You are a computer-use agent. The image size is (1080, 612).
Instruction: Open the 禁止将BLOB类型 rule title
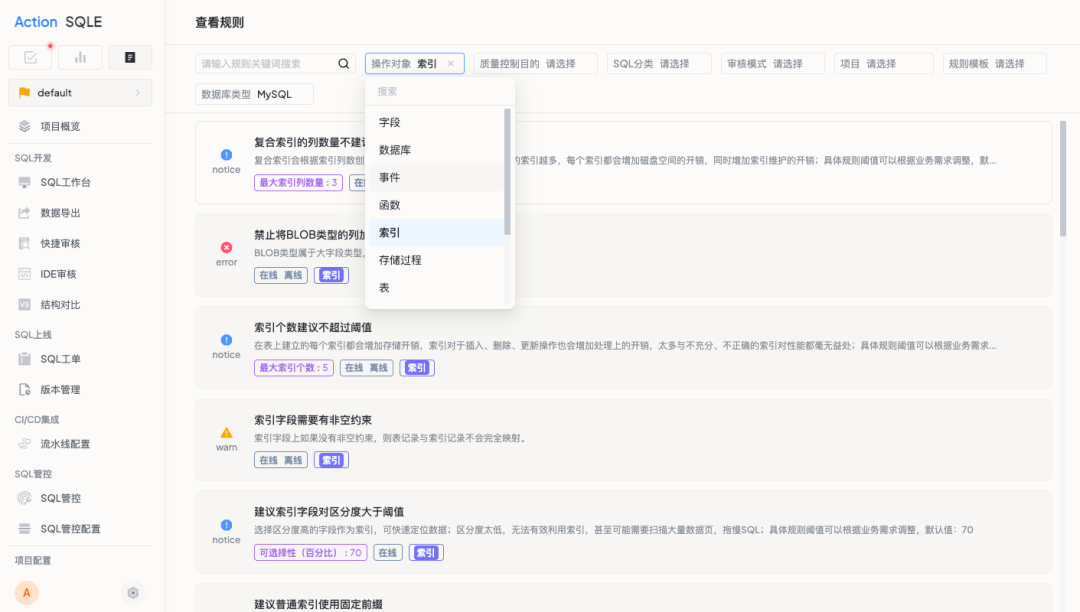(x=309, y=235)
